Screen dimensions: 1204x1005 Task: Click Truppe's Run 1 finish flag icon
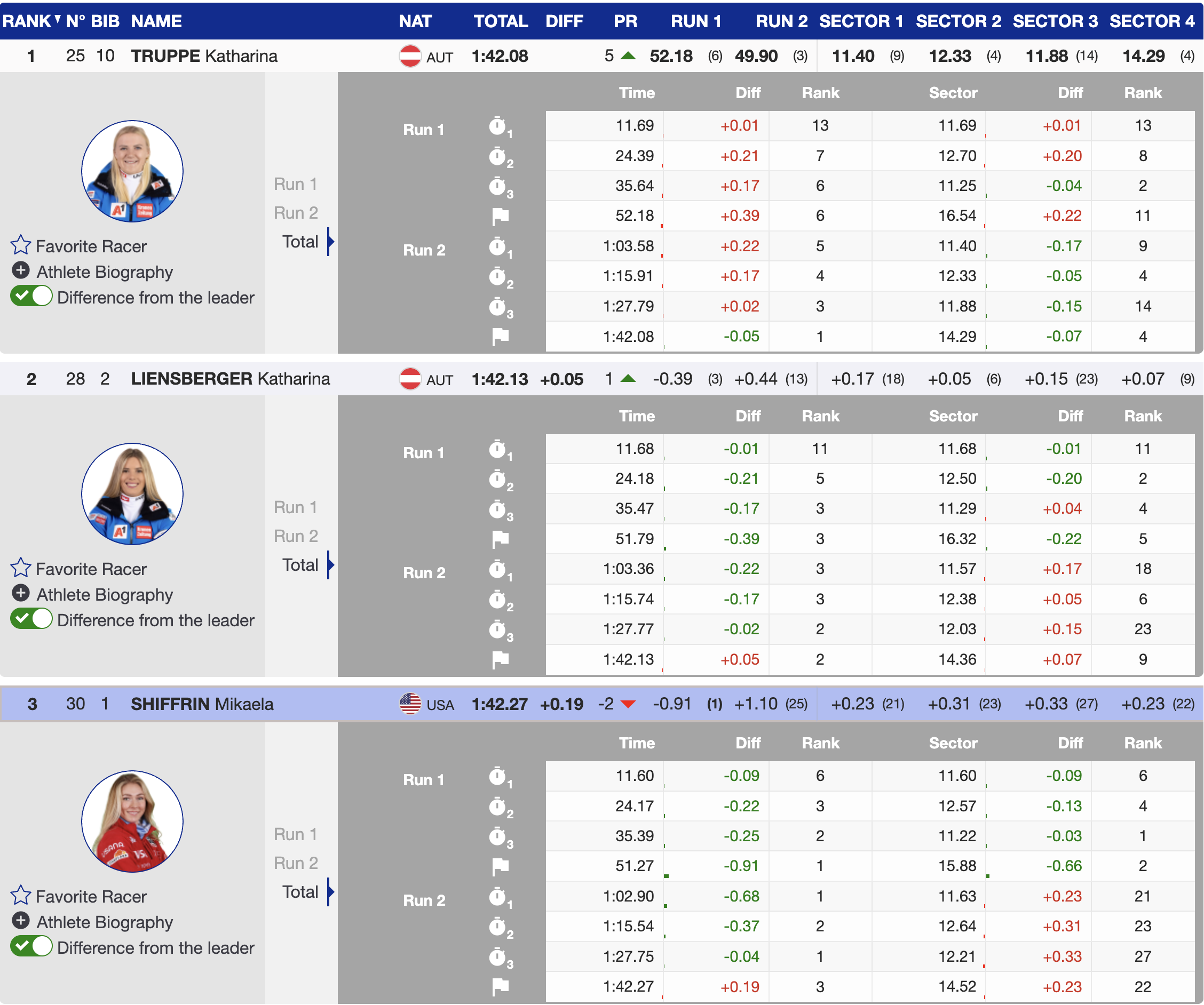pos(500,216)
